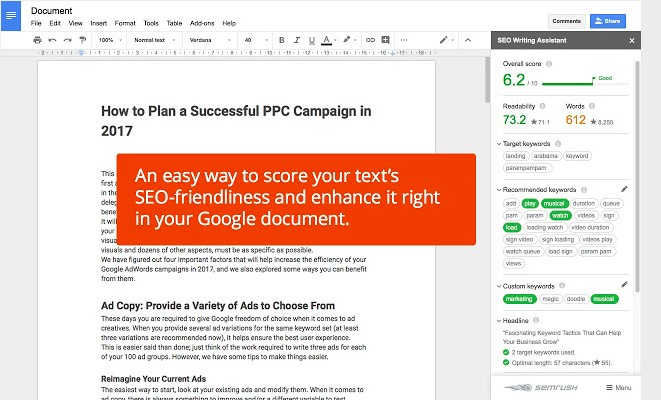The image size is (661, 400).
Task: Click the Google Docs home icon
Action: pos(11,16)
